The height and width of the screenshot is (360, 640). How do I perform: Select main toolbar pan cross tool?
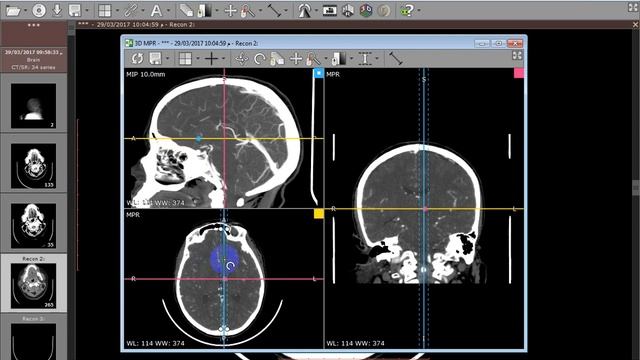230,10
